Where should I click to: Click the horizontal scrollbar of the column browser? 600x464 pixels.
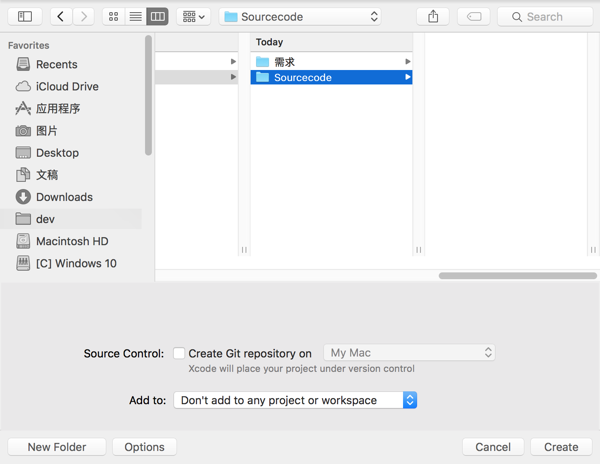tap(518, 276)
